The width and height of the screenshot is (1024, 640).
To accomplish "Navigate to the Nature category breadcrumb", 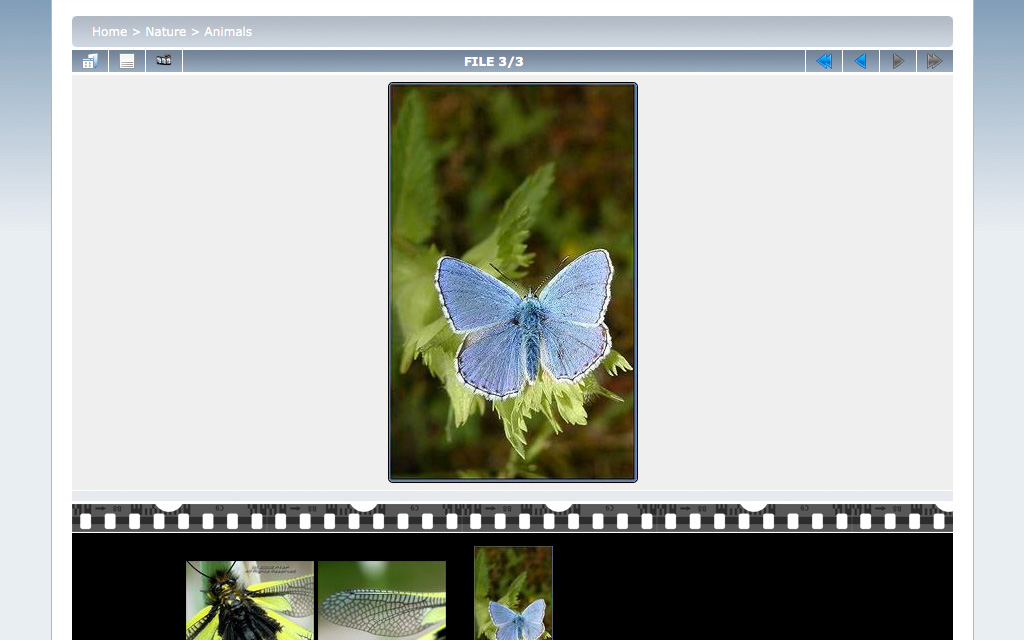I will (x=165, y=32).
